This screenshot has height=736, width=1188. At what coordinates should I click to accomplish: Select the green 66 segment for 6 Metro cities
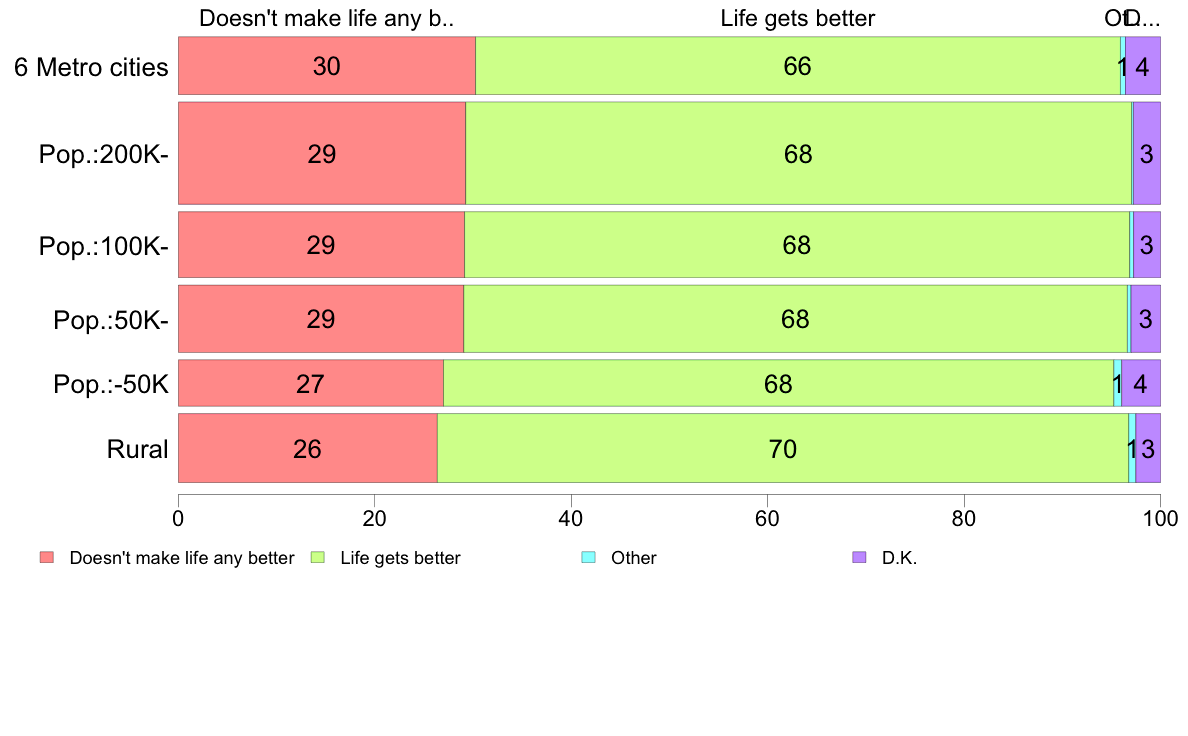click(x=798, y=66)
